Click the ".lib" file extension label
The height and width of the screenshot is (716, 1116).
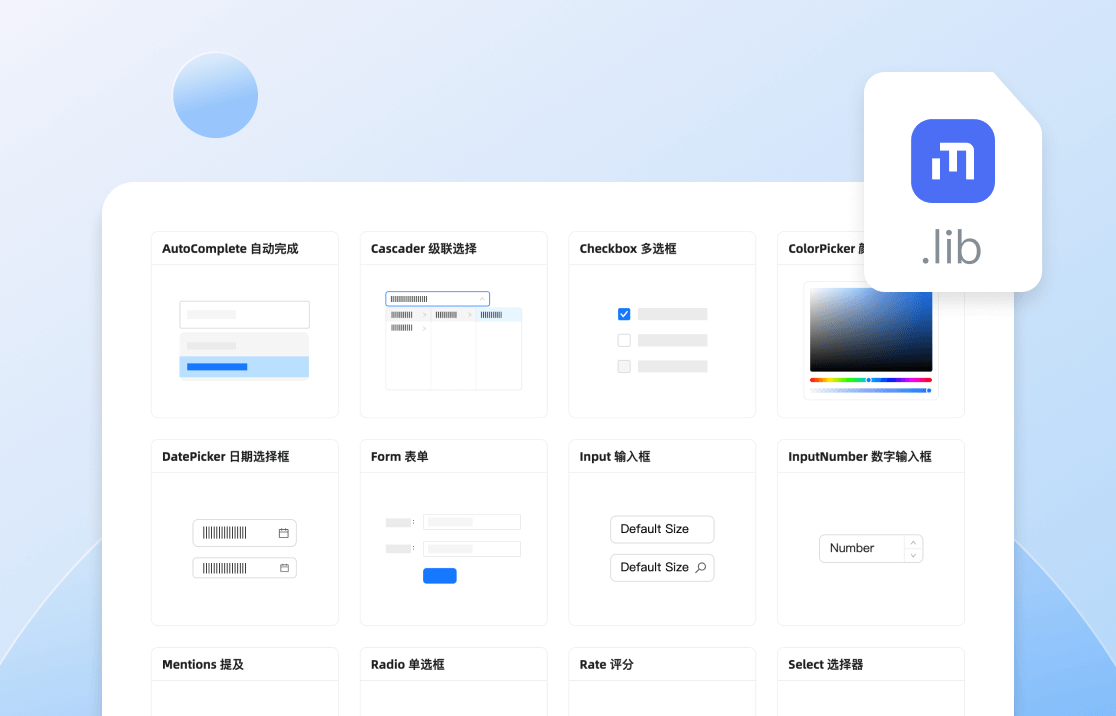tap(952, 247)
